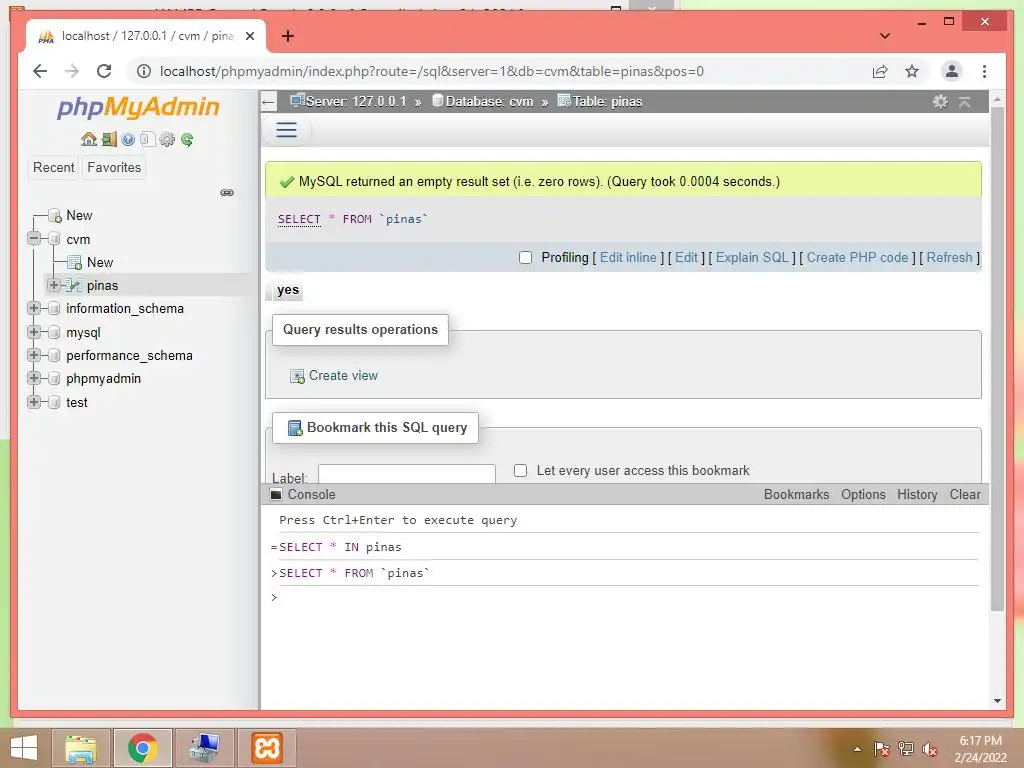Share this page icon in address bar

[x=880, y=71]
